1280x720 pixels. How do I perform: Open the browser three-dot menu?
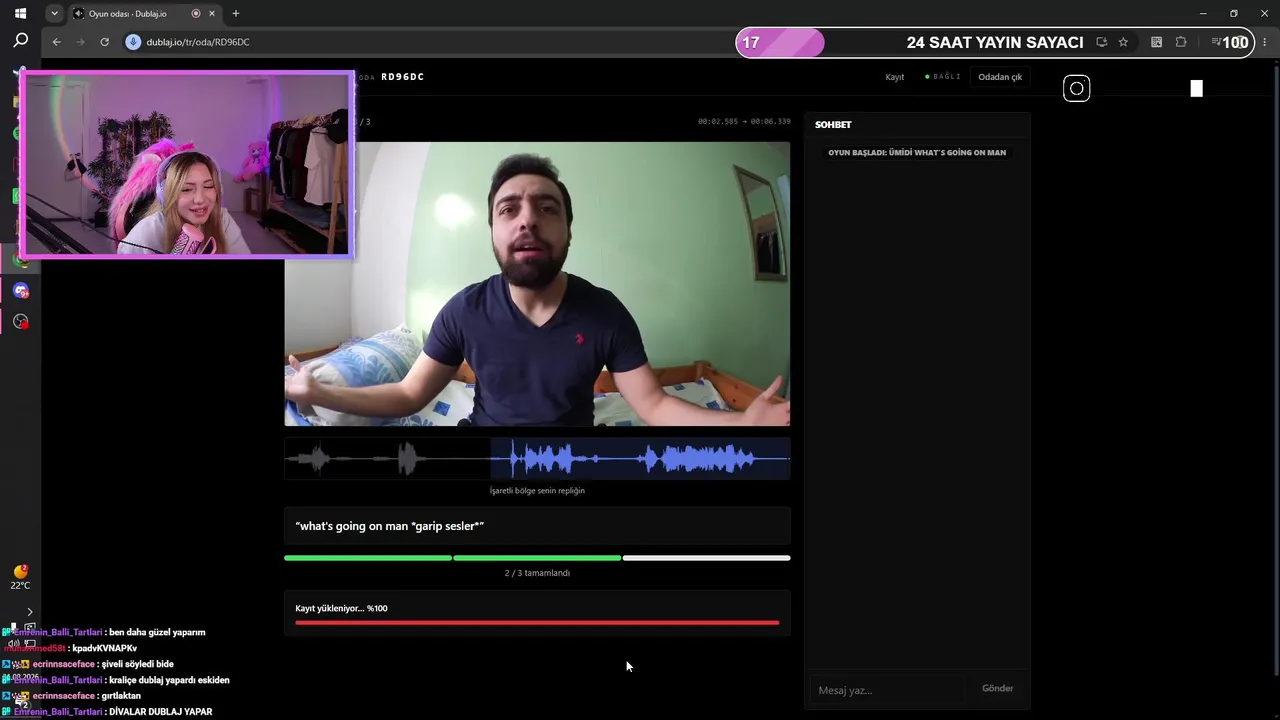(x=1265, y=42)
